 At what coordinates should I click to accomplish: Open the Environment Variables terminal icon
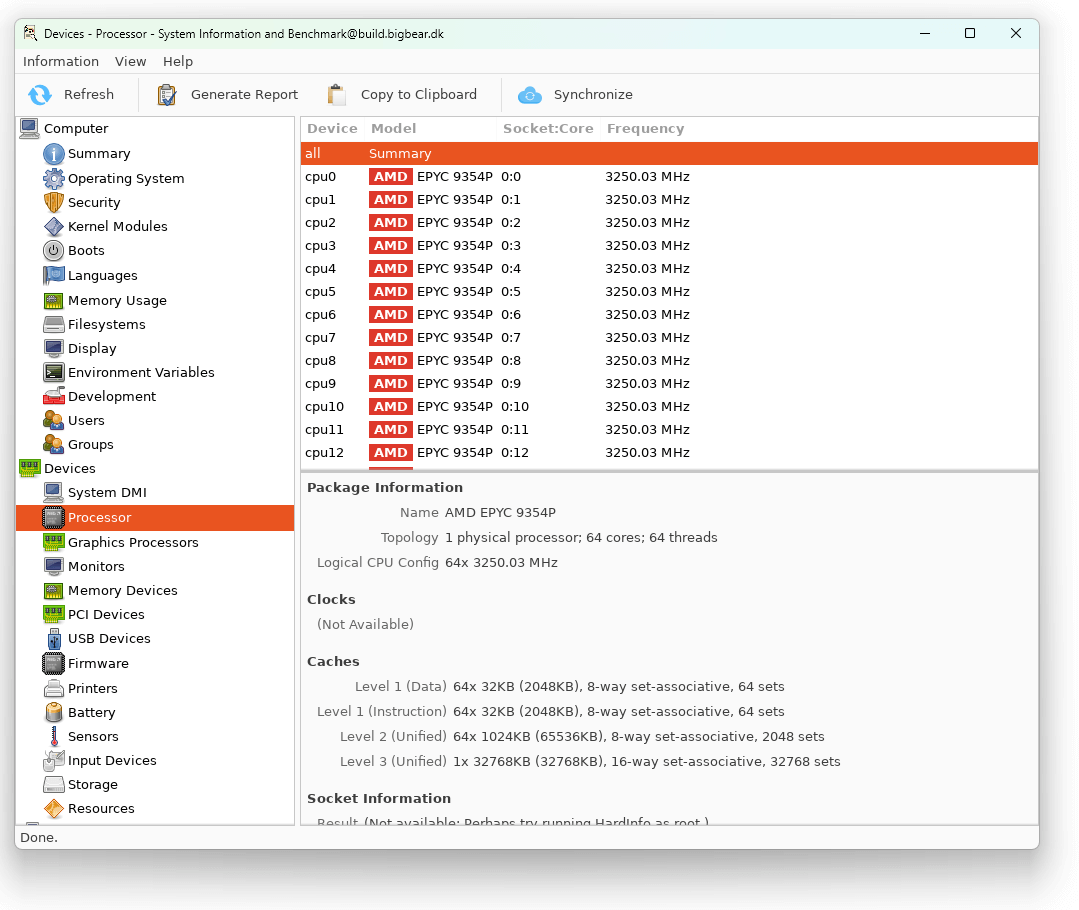pos(54,372)
